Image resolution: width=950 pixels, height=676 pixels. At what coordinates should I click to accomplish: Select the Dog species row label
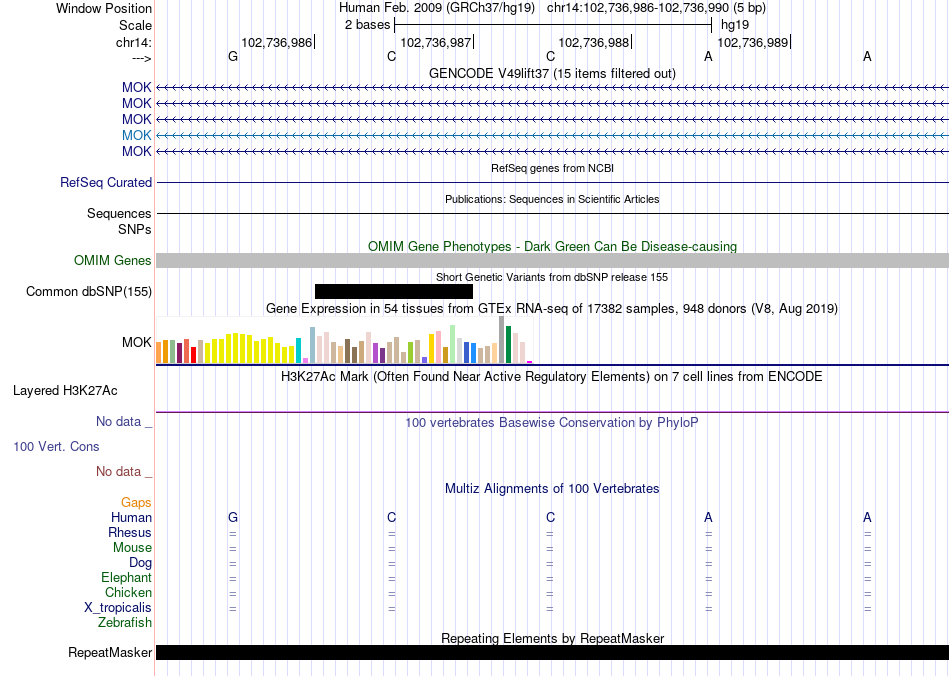point(140,563)
